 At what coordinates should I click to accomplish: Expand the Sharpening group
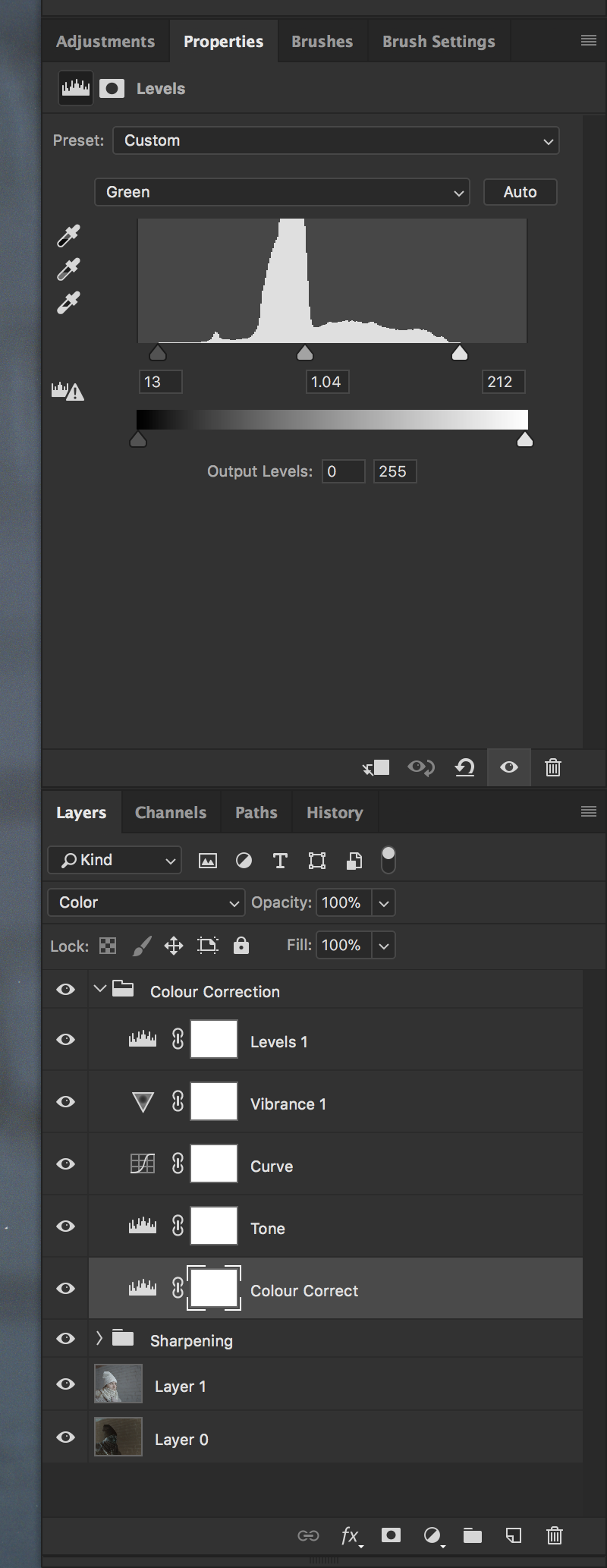coord(99,1339)
